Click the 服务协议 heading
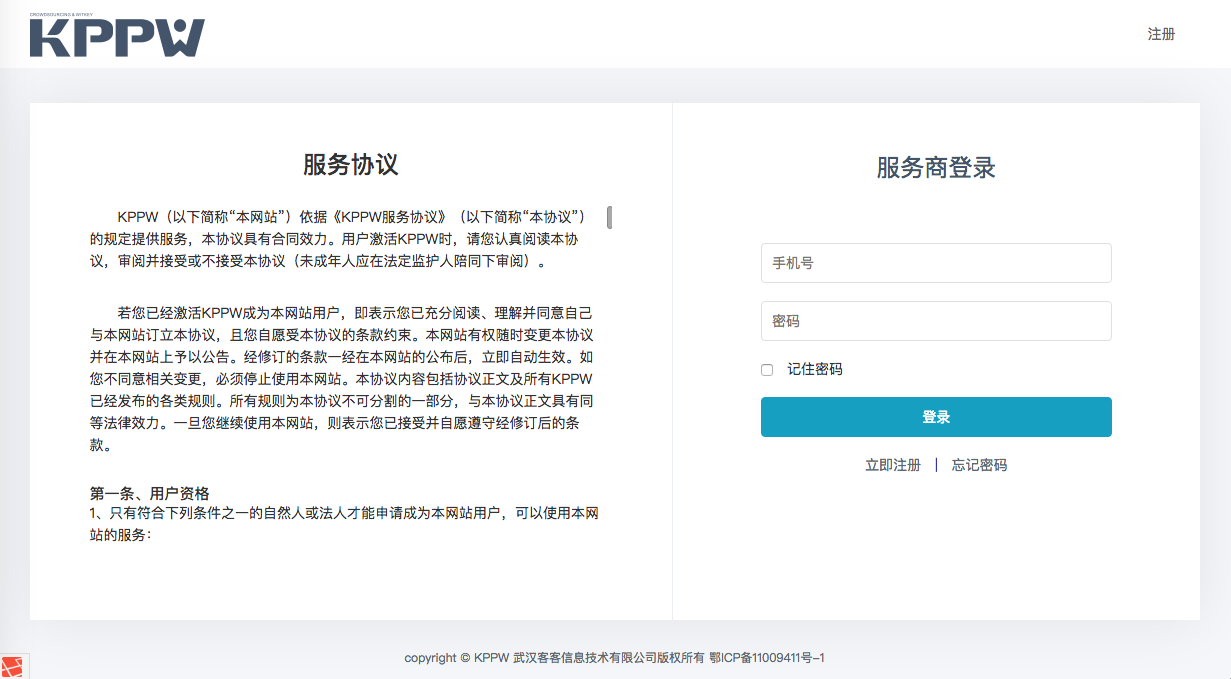The height and width of the screenshot is (679, 1231). coord(351,165)
